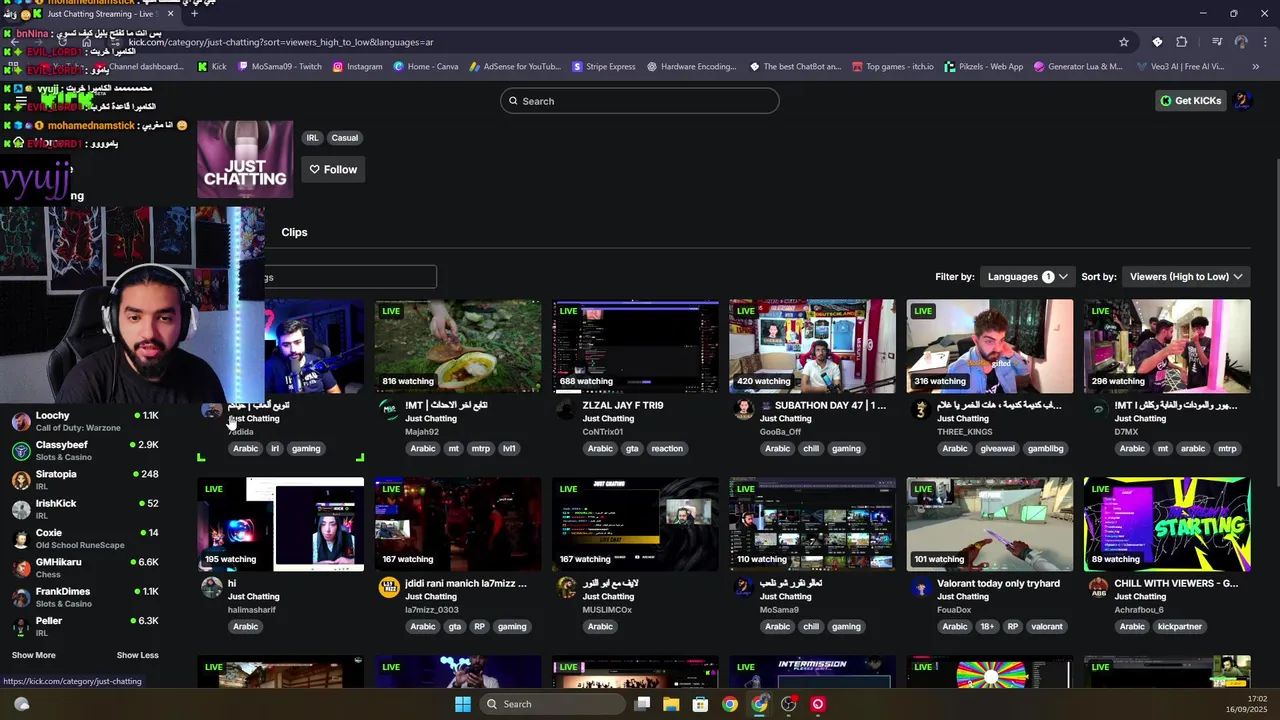Select the IRL category tag
Viewport: 1280px width, 720px height.
[313, 138]
